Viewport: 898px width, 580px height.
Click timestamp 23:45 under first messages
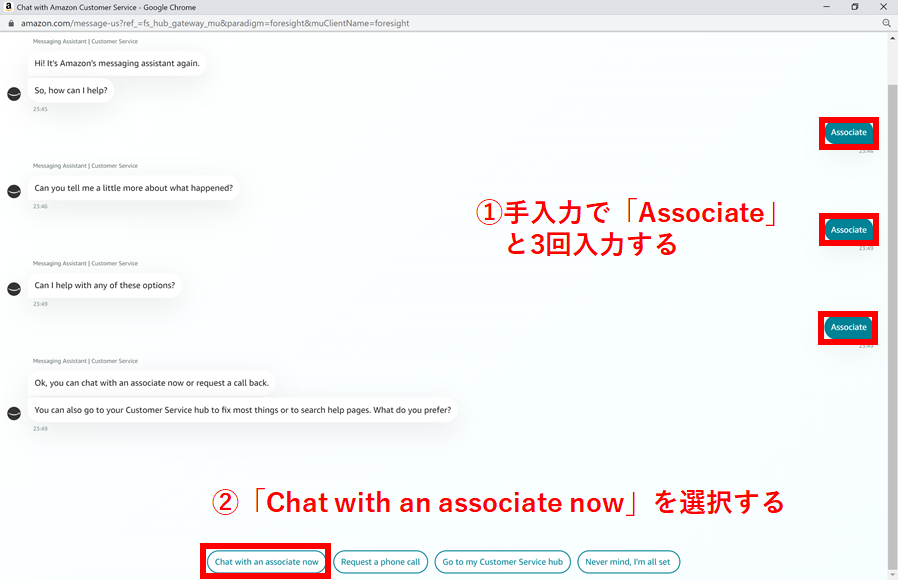(x=40, y=109)
